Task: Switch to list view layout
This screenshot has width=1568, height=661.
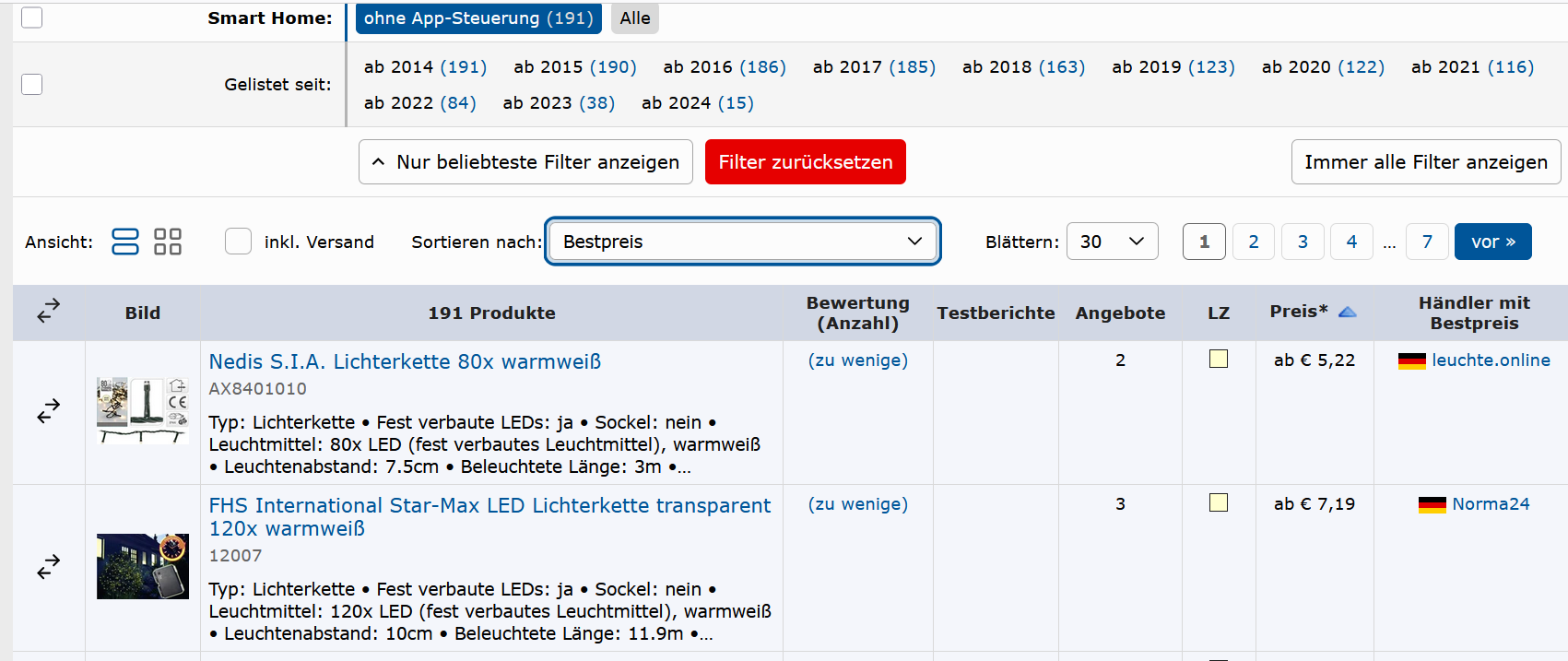Action: coord(124,242)
